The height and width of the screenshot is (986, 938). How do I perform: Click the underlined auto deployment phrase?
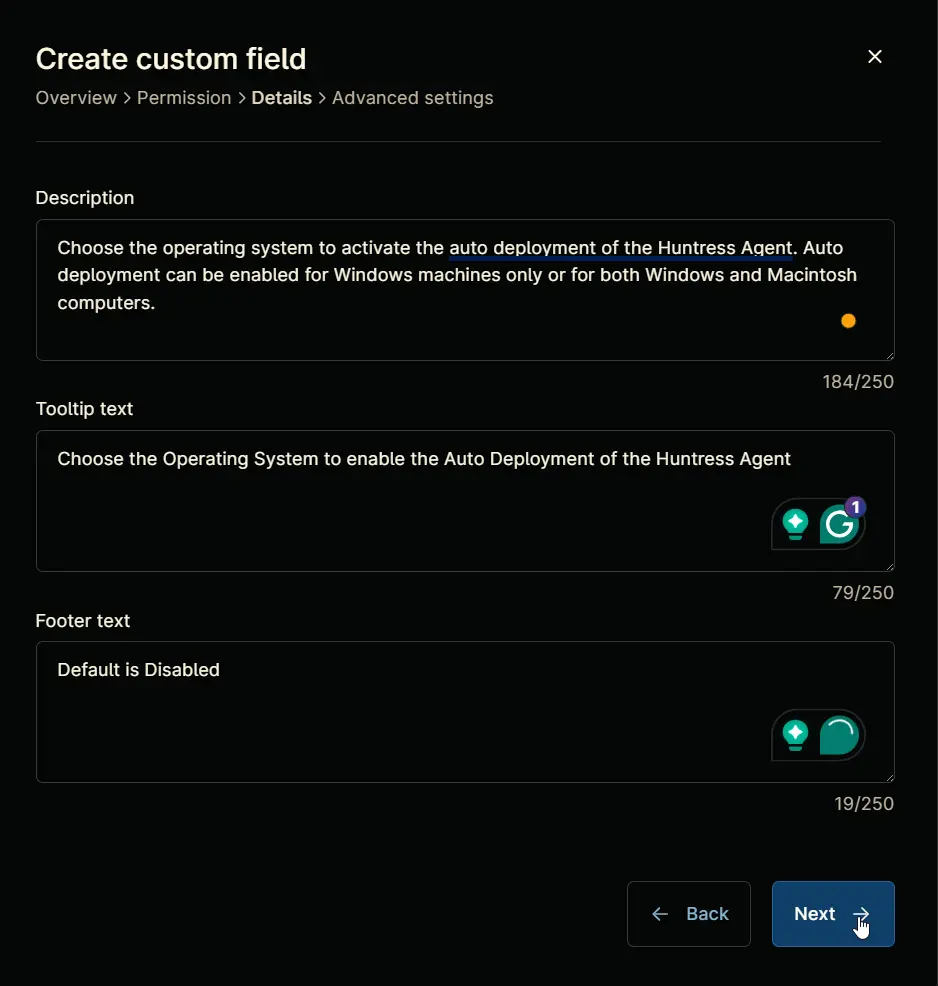click(x=621, y=248)
